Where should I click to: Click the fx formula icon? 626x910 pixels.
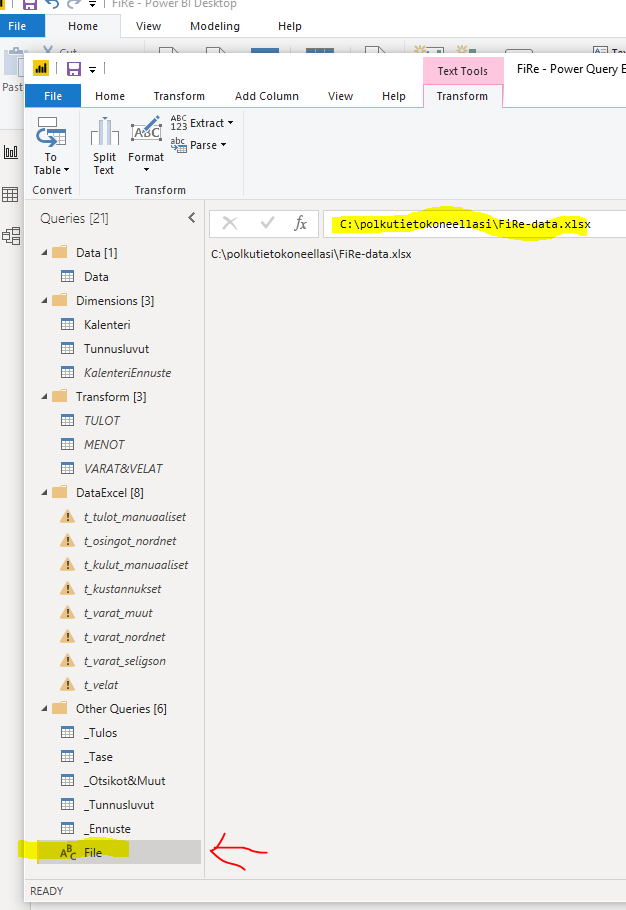click(x=301, y=223)
